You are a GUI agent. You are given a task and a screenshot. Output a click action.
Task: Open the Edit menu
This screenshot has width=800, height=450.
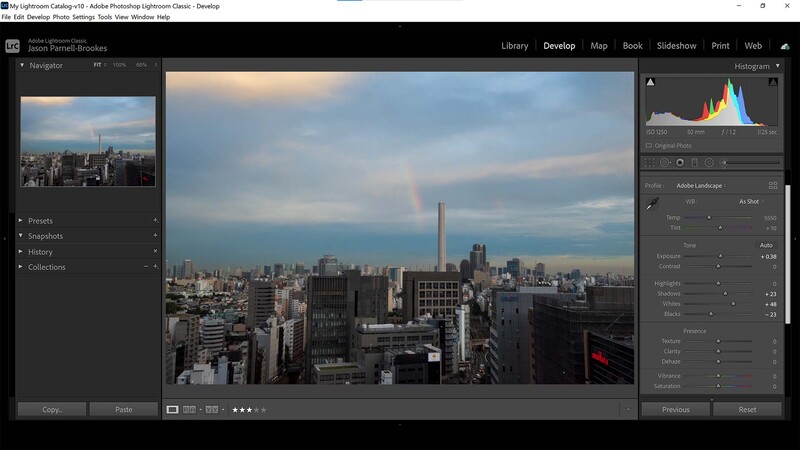click(19, 17)
